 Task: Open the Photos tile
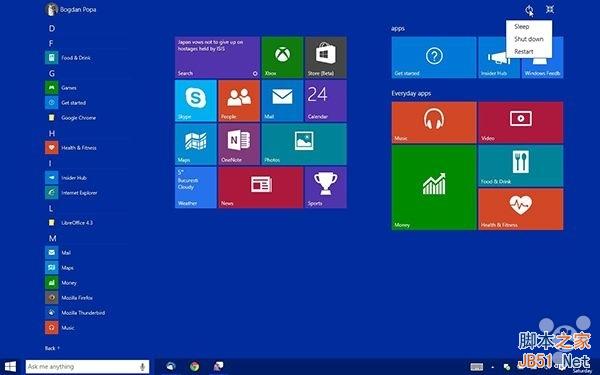coord(304,144)
